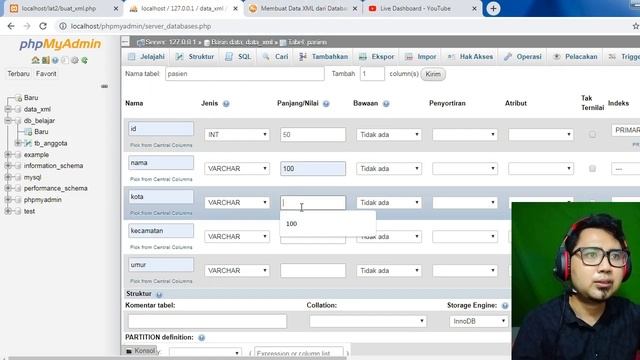Click the Tambah column count field
The image size is (640, 360).
372,74
